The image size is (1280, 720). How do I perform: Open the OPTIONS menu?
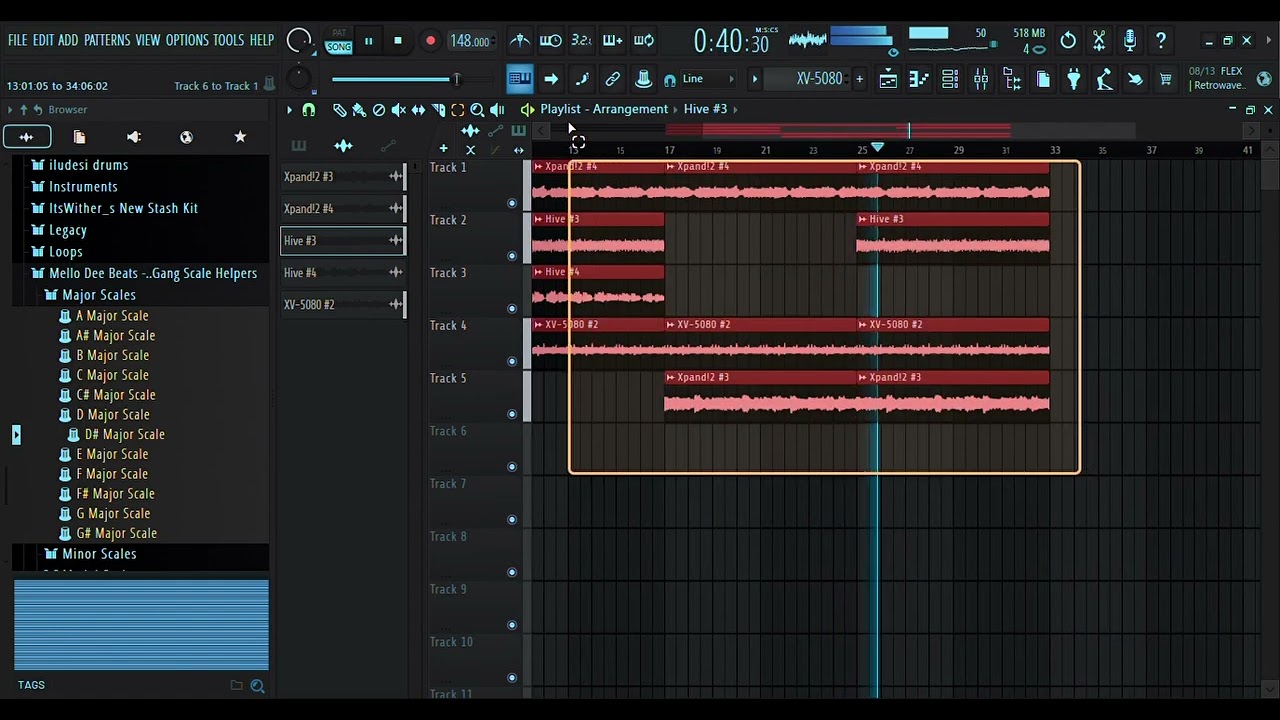[x=187, y=41]
